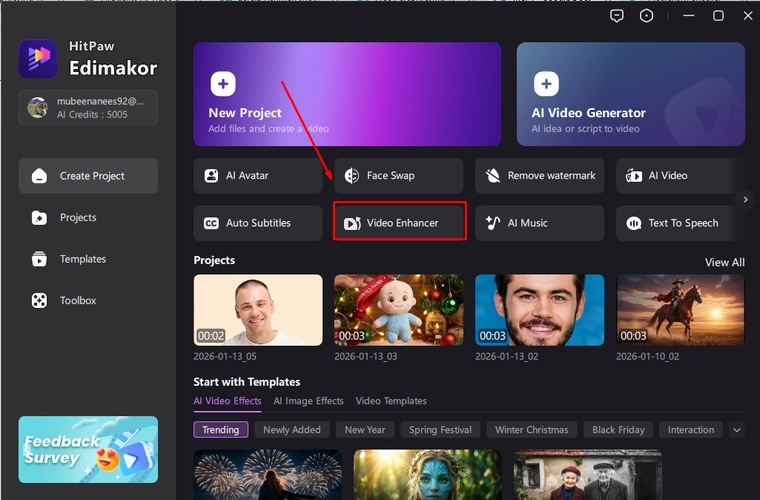760x500 pixels.
Task: Open the Video Enhancer tool
Action: [x=399, y=223]
